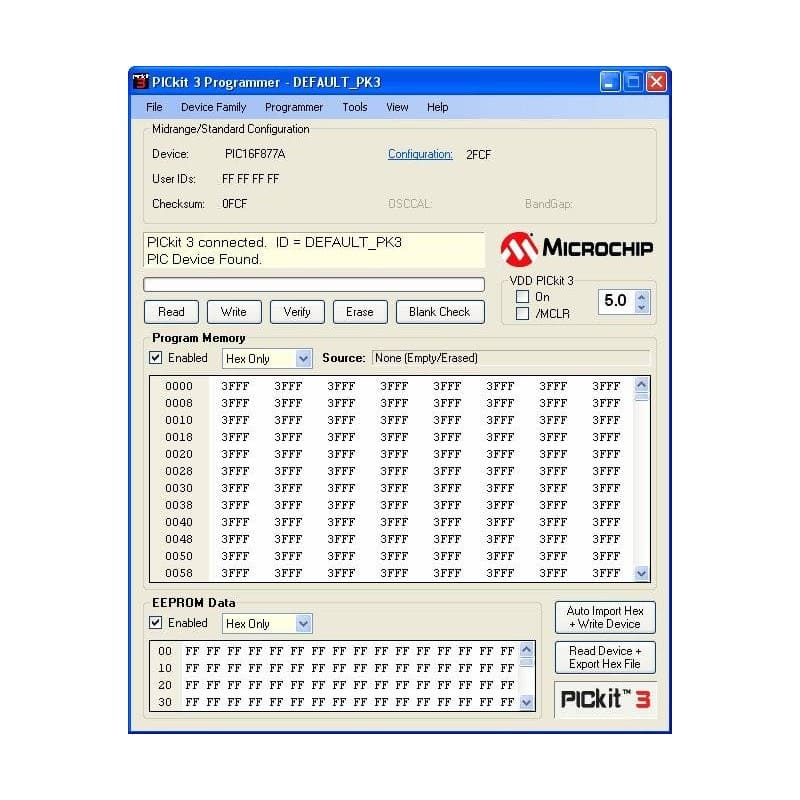Select first 3FFF cell in row 0000
This screenshot has width=800, height=800.
235,386
